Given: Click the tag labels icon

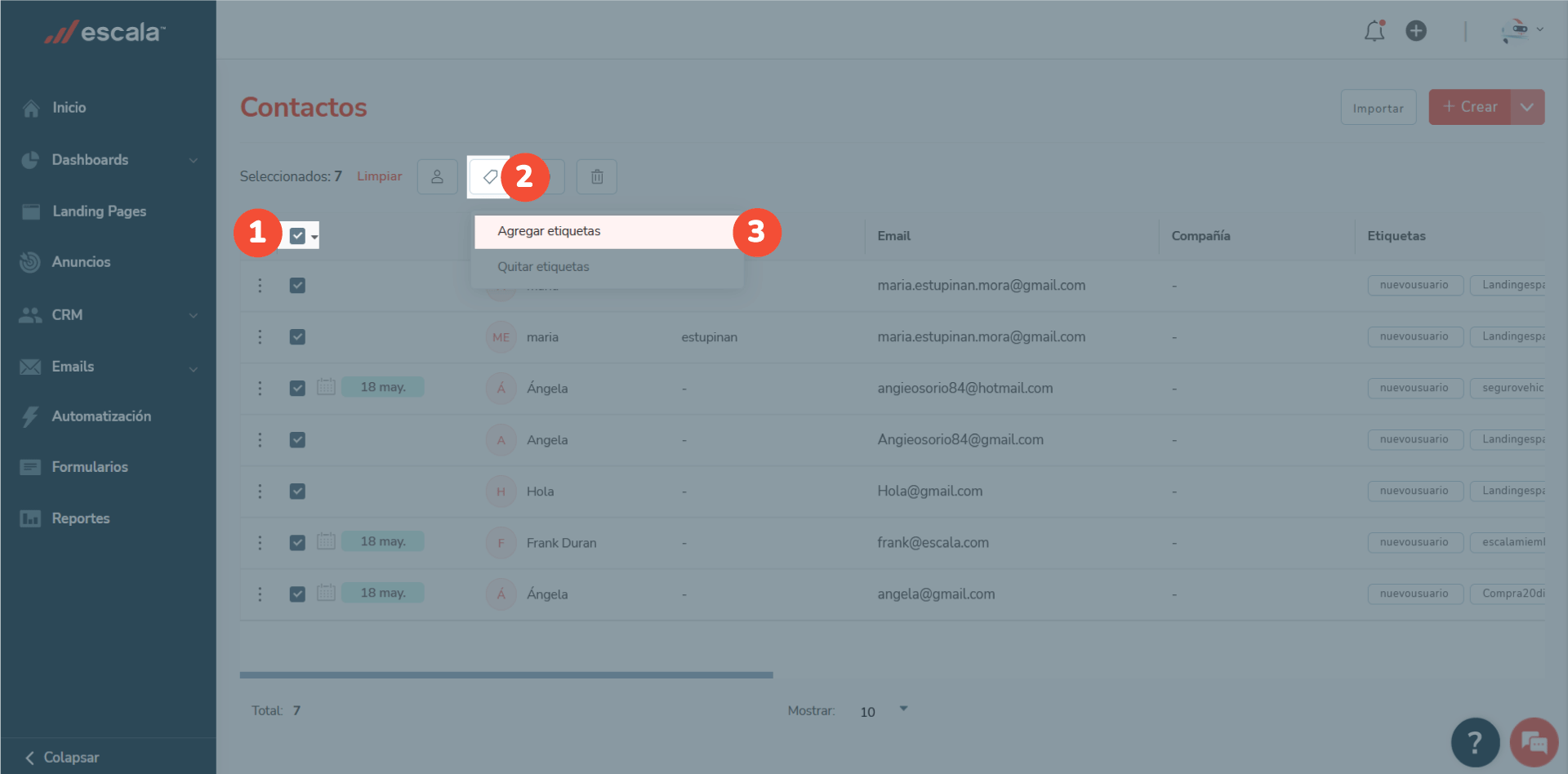Looking at the screenshot, I should tap(490, 176).
